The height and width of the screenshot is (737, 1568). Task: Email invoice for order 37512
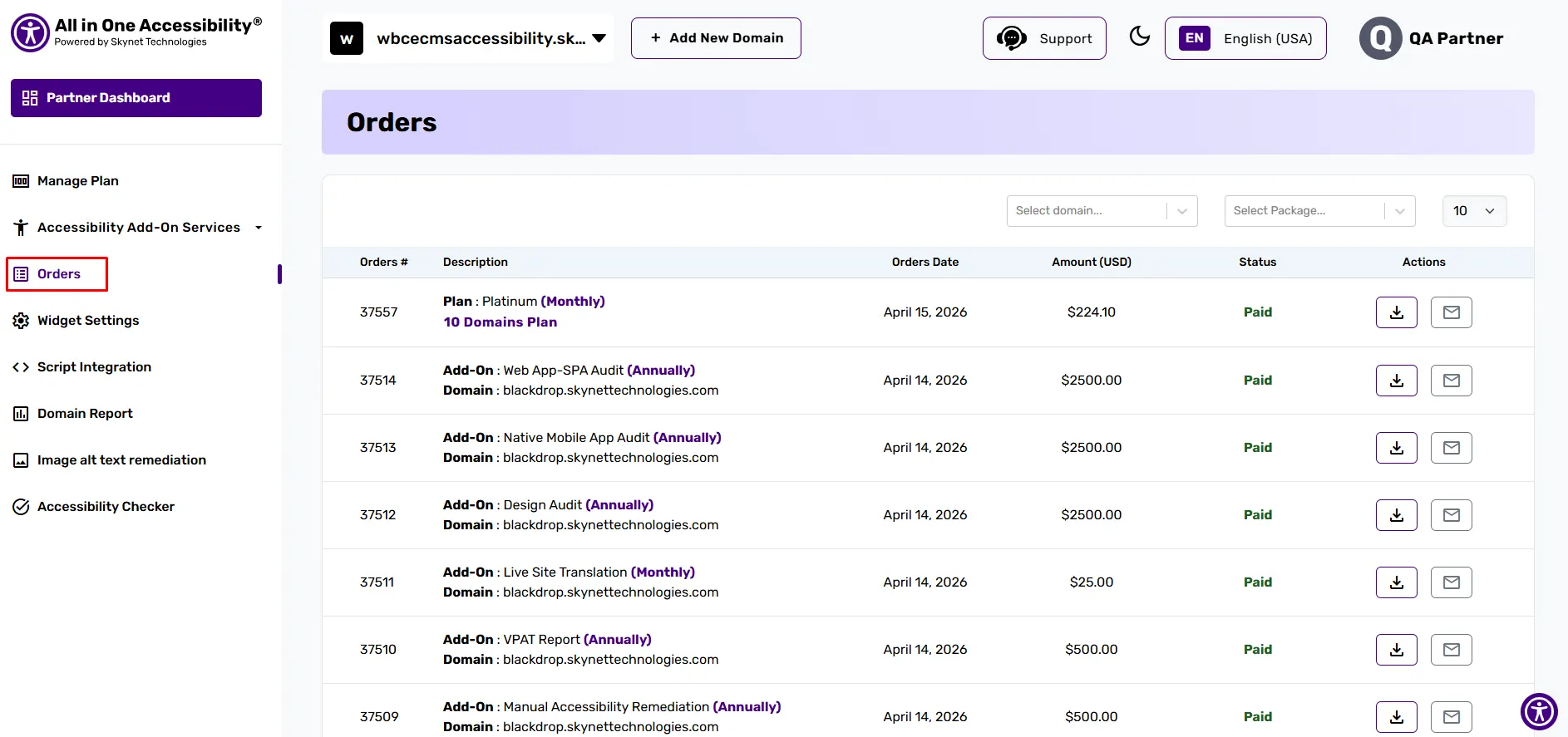[x=1452, y=515]
